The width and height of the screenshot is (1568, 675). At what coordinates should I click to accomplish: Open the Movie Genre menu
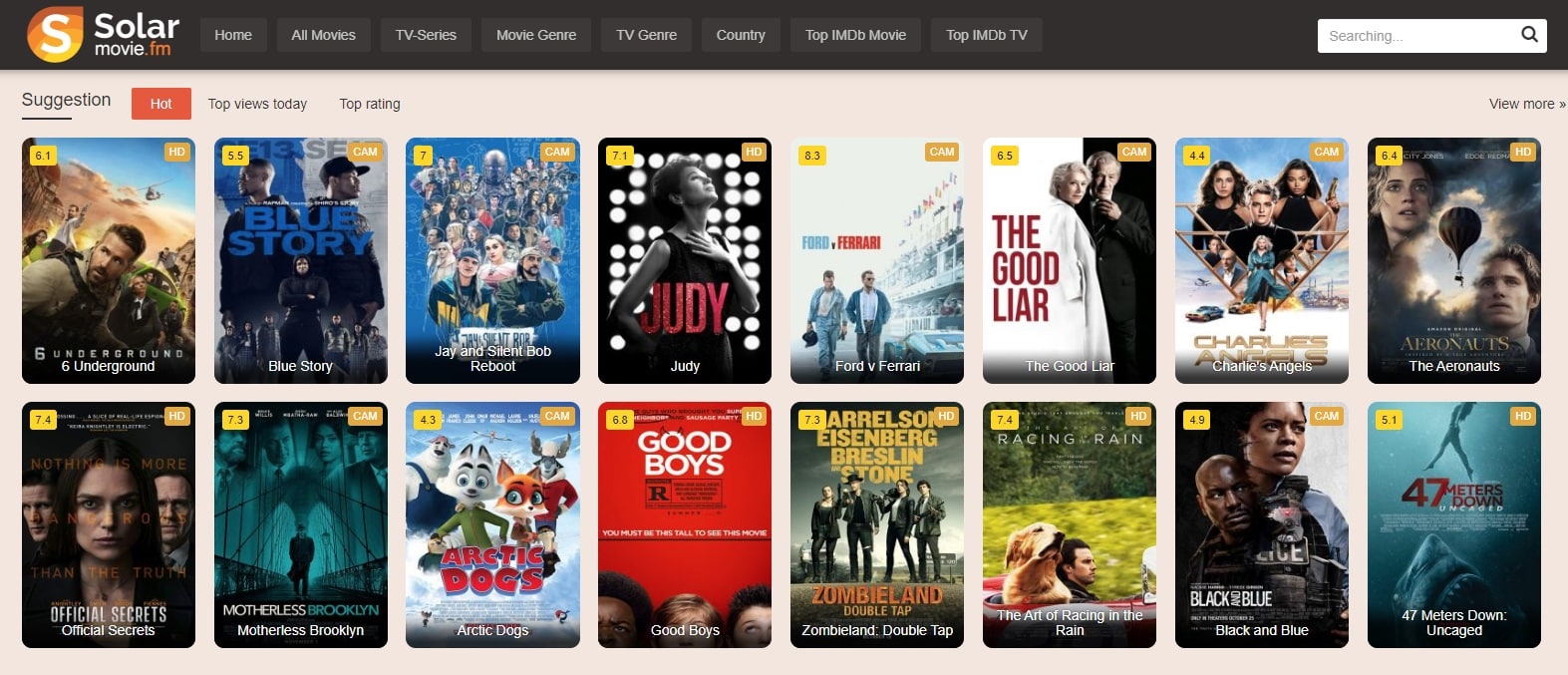tap(536, 35)
